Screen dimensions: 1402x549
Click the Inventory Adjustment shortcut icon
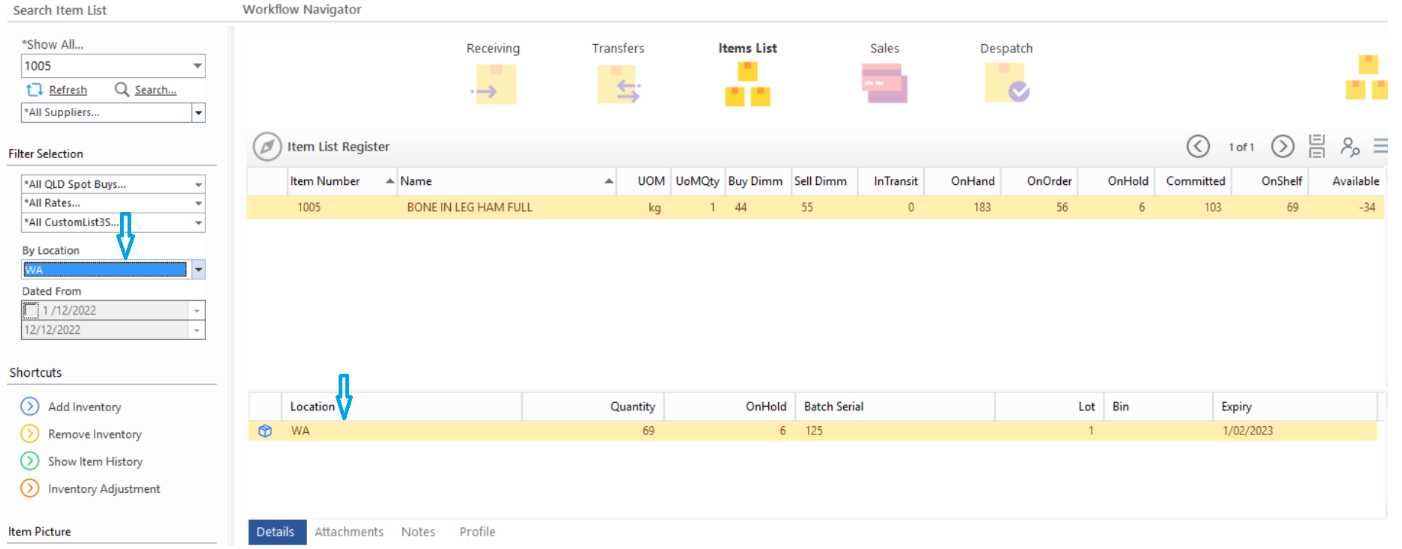pyautogui.click(x=29, y=489)
